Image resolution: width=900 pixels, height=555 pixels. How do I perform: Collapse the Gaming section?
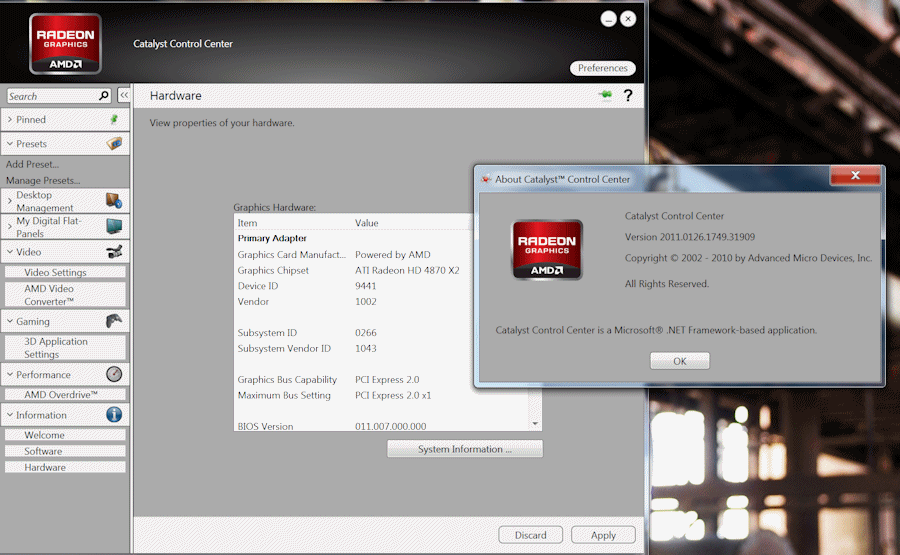[x=10, y=321]
